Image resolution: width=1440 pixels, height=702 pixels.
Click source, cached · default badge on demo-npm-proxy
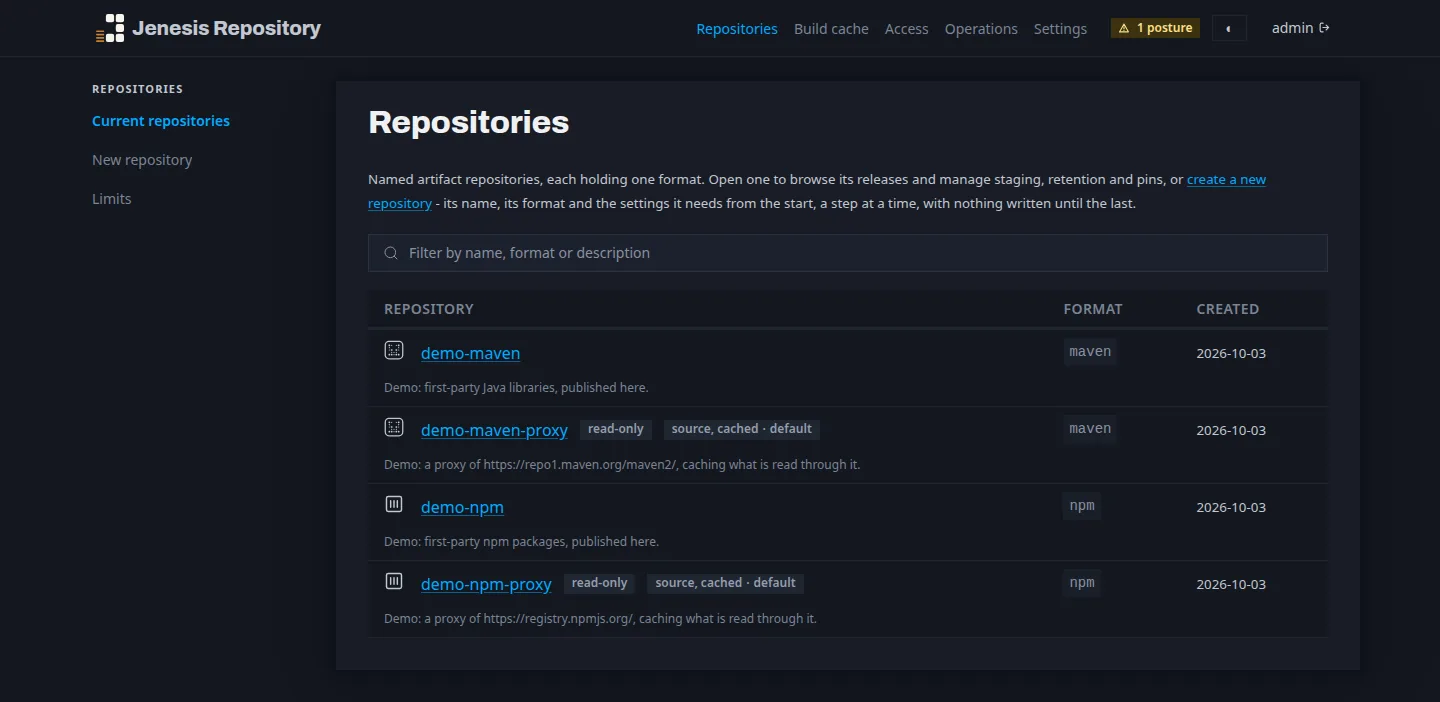(726, 583)
